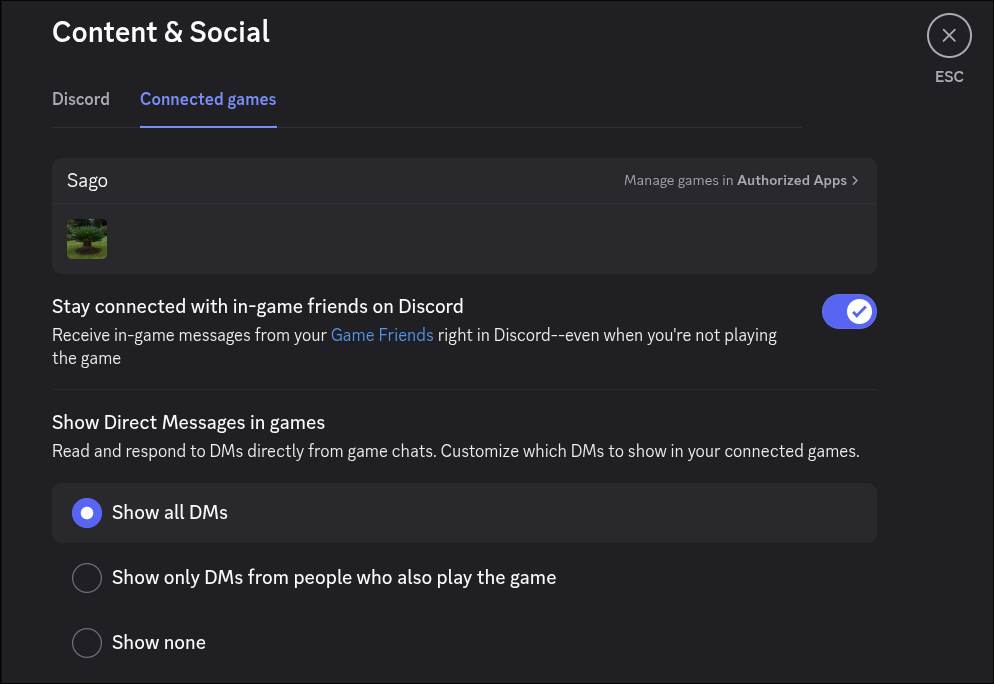Click the checkmark inside the enabled toggle
The height and width of the screenshot is (684, 994).
coord(858,311)
